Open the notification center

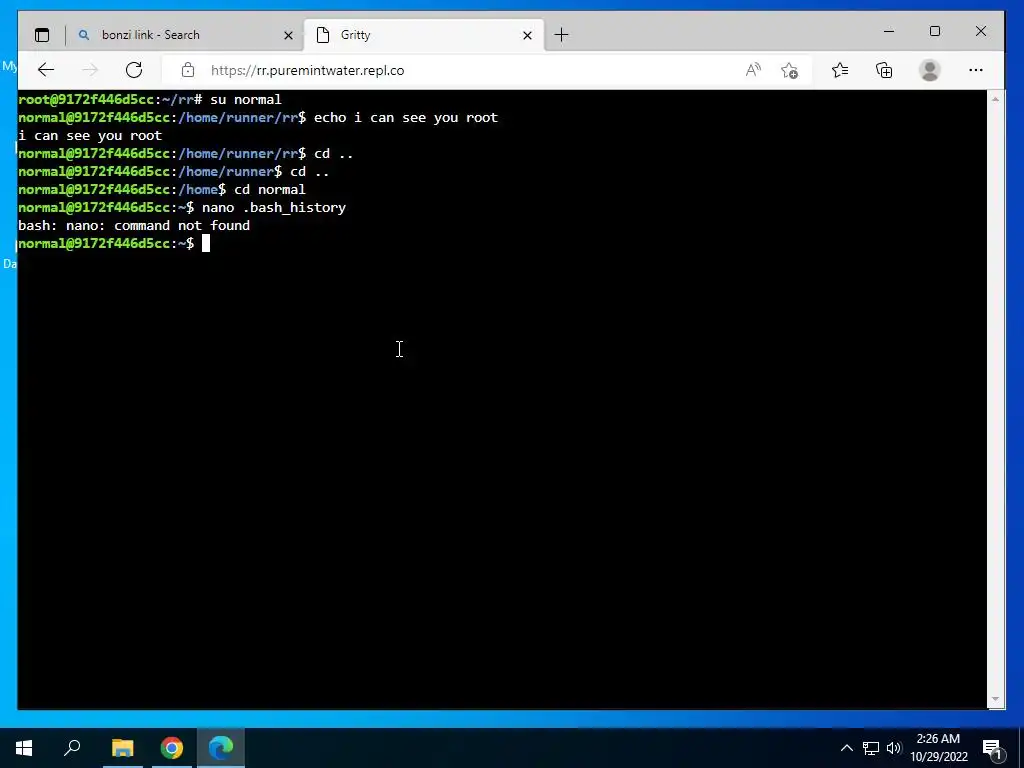(x=991, y=748)
